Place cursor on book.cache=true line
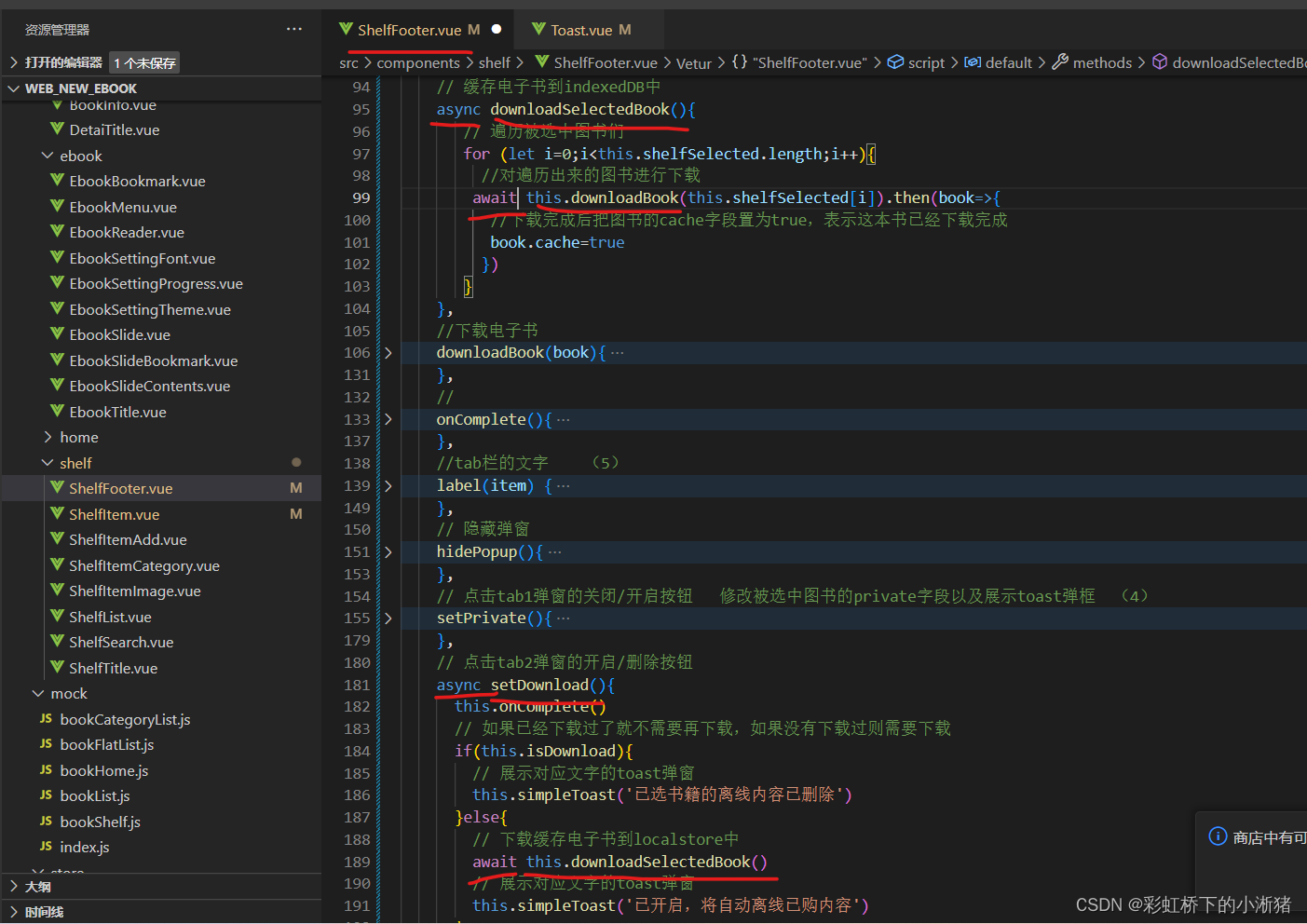Viewport: 1307px width, 924px height. coord(557,242)
